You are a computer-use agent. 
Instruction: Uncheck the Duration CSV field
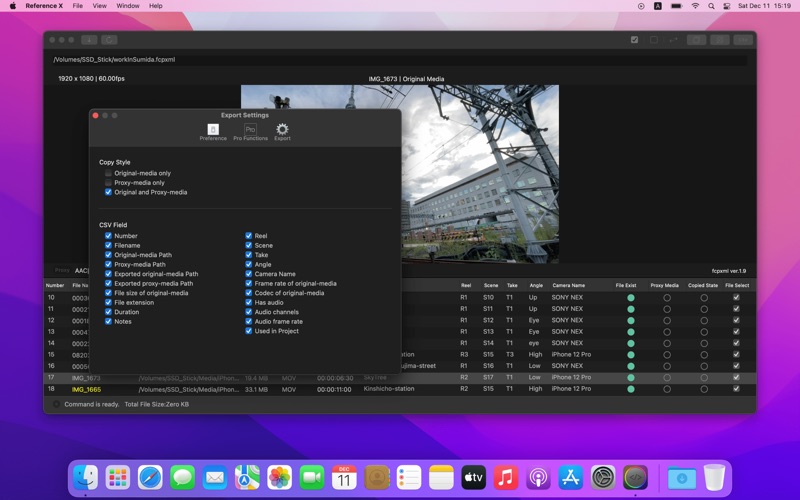click(x=108, y=312)
